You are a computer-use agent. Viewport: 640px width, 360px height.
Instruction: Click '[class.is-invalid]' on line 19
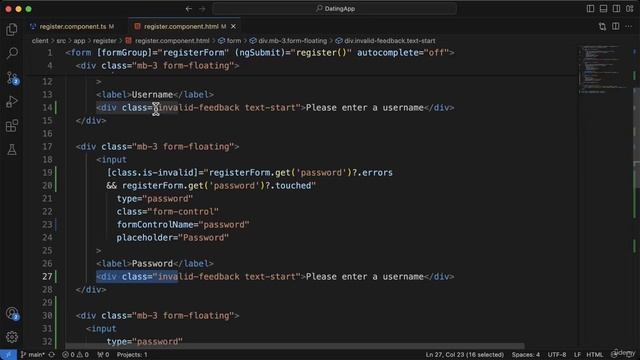coord(152,173)
